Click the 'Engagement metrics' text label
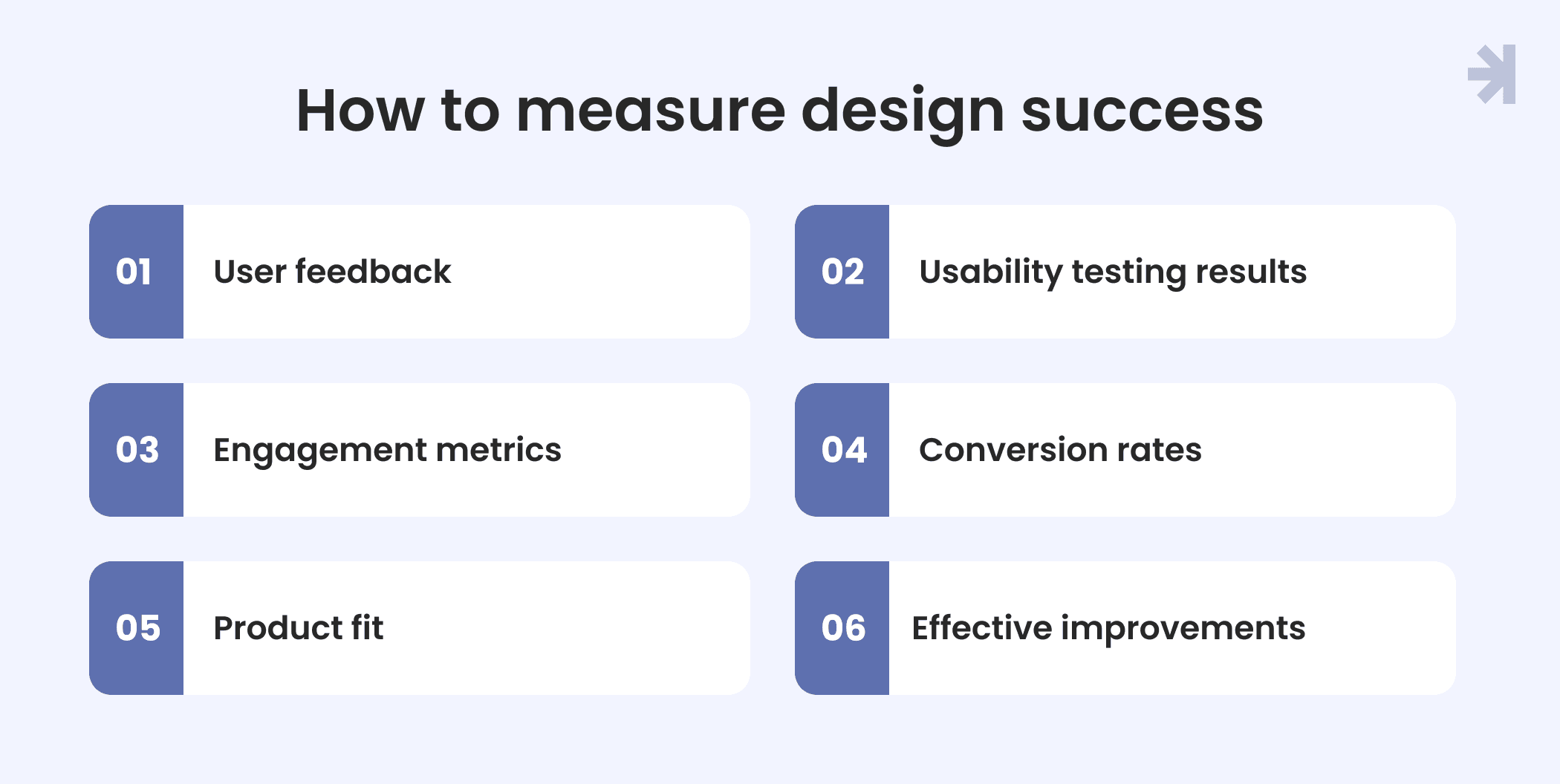This screenshot has width=1560, height=784. pyautogui.click(x=387, y=450)
